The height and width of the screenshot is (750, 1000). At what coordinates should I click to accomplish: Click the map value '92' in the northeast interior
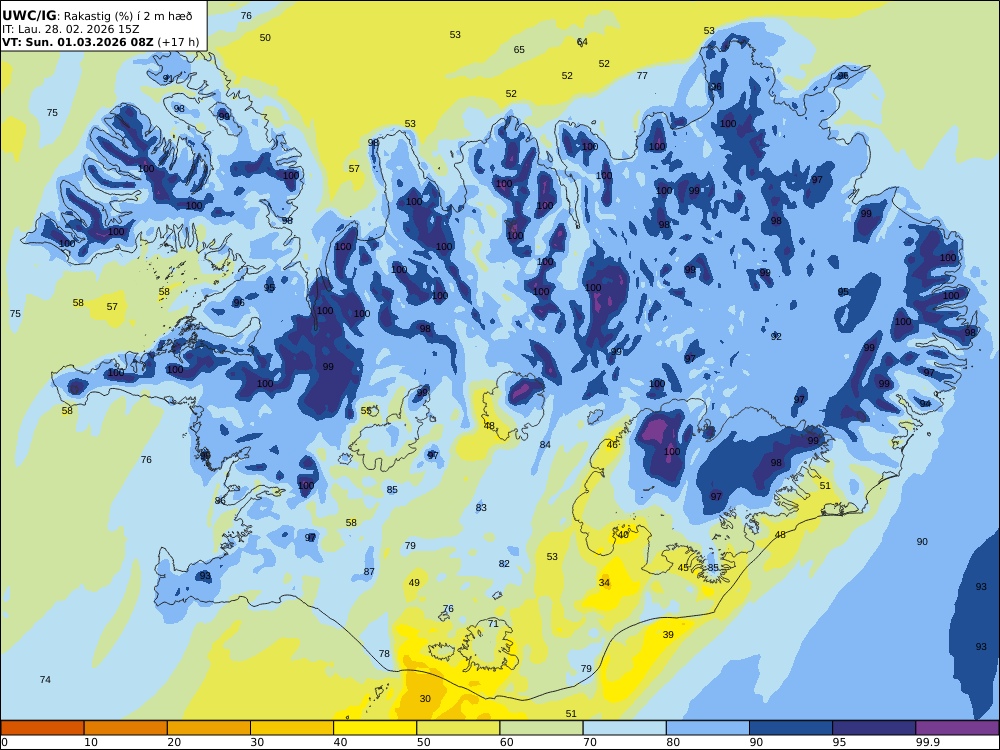point(776,337)
